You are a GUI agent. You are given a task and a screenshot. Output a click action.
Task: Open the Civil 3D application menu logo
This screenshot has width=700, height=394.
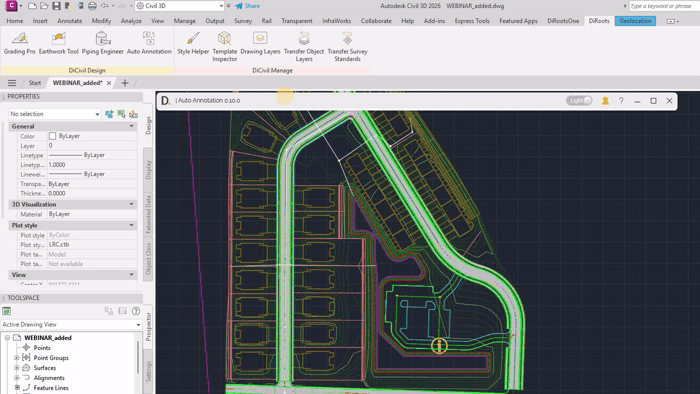pyautogui.click(x=11, y=6)
